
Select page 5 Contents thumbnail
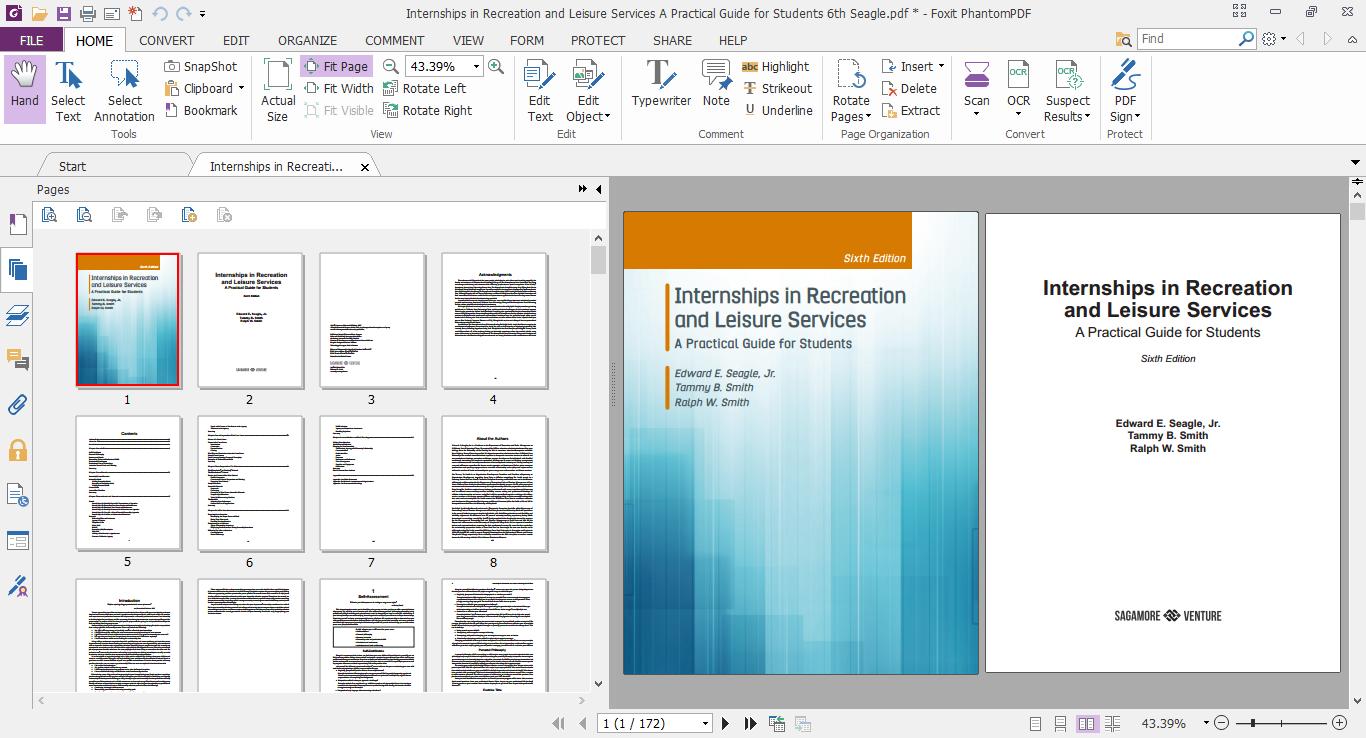tap(127, 483)
